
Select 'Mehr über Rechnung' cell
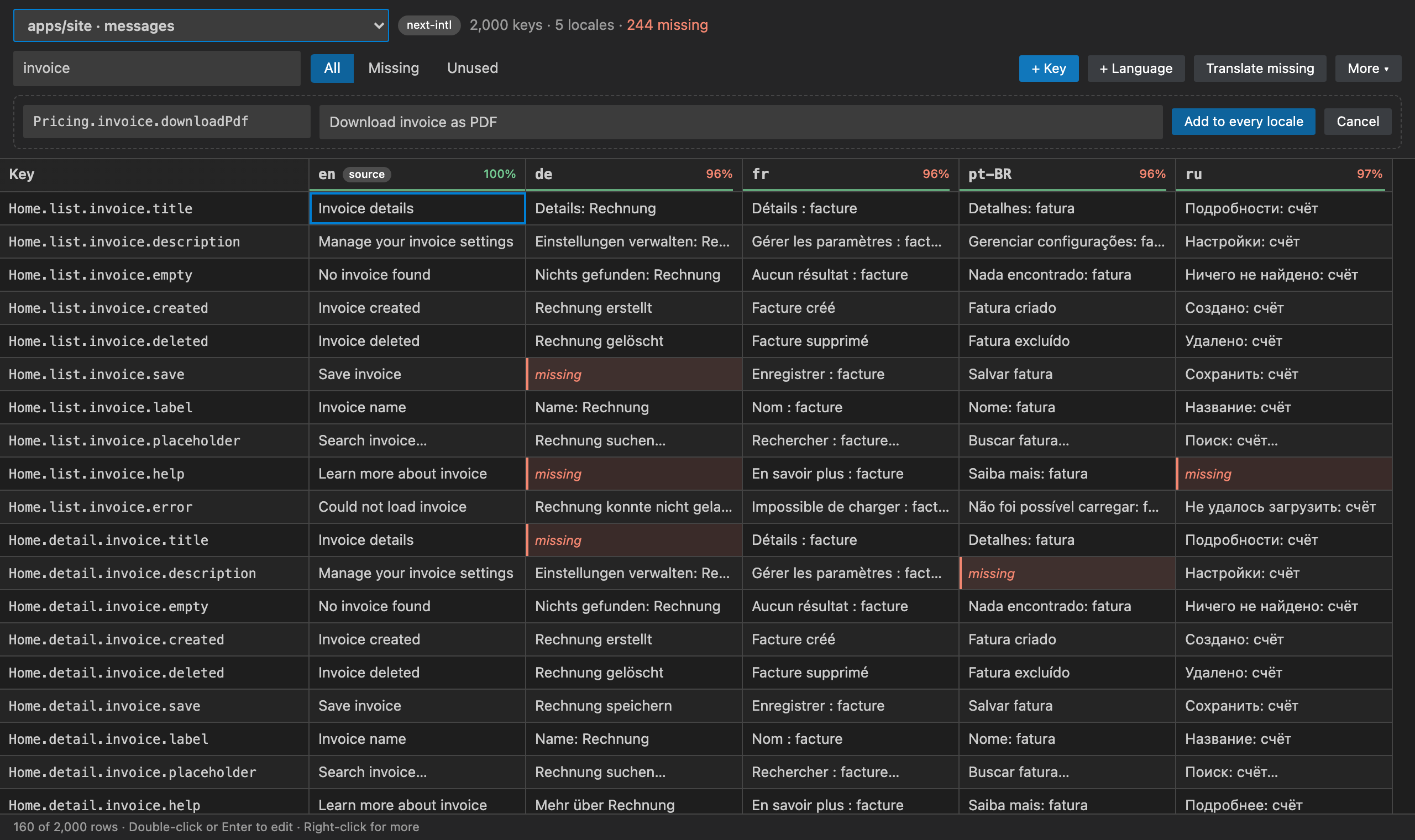click(x=634, y=802)
